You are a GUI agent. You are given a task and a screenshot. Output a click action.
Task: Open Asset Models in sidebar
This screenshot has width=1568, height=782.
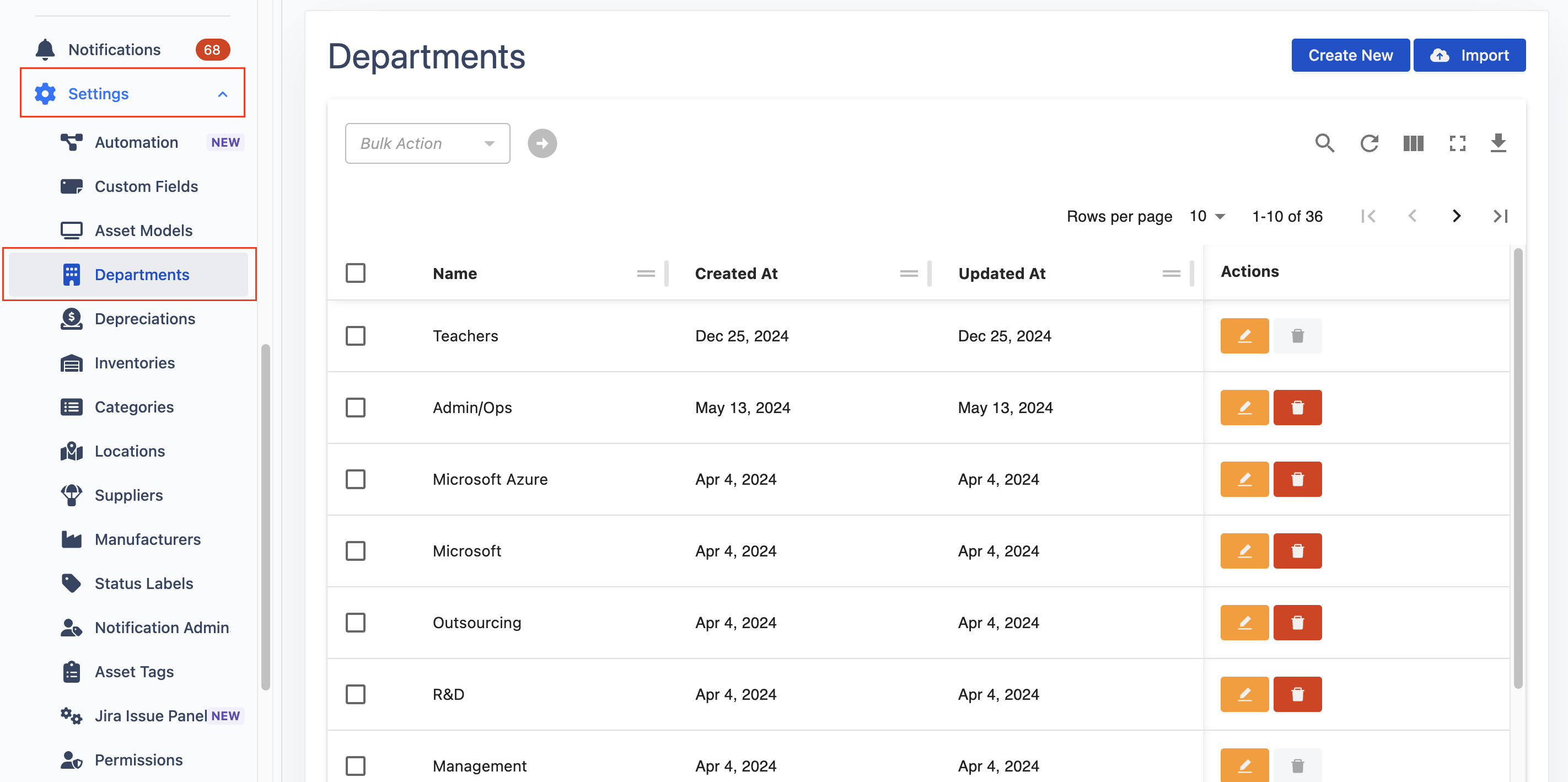[143, 231]
